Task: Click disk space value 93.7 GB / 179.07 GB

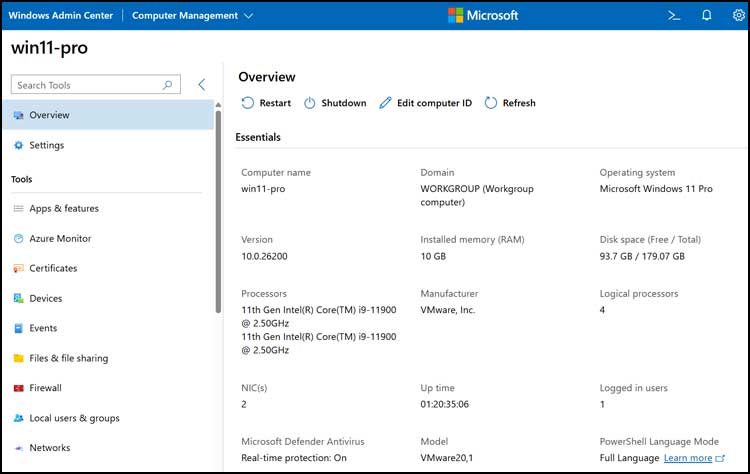Action: click(642, 256)
